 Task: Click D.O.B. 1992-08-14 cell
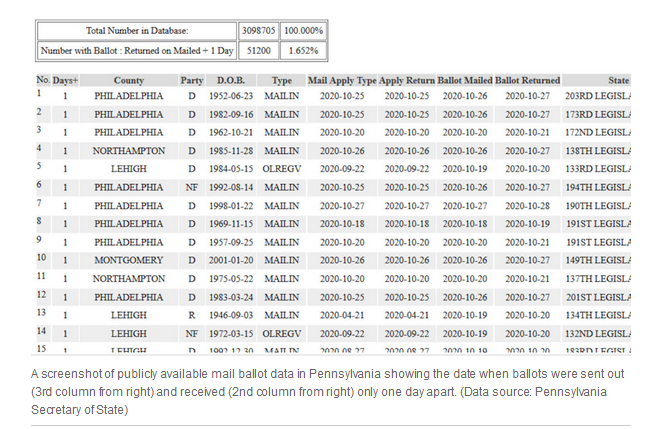[x=231, y=187]
